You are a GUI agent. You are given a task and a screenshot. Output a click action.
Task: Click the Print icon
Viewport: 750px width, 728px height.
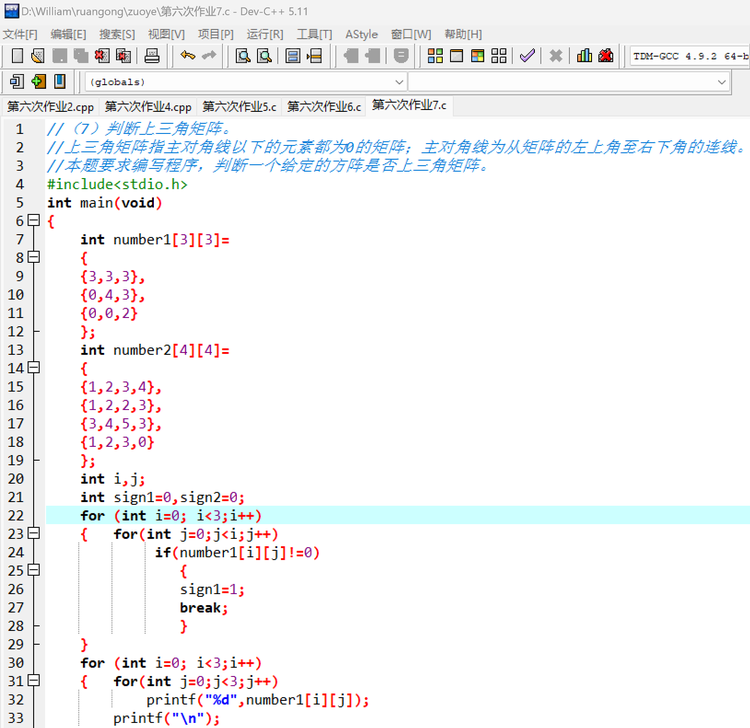click(152, 56)
